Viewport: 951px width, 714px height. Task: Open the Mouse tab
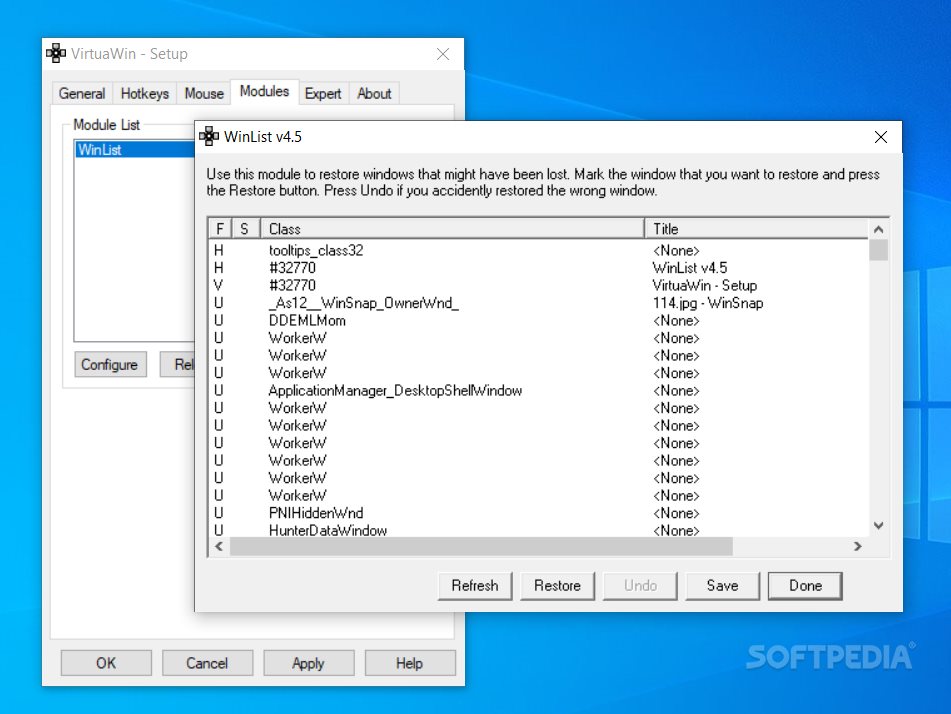tap(204, 93)
